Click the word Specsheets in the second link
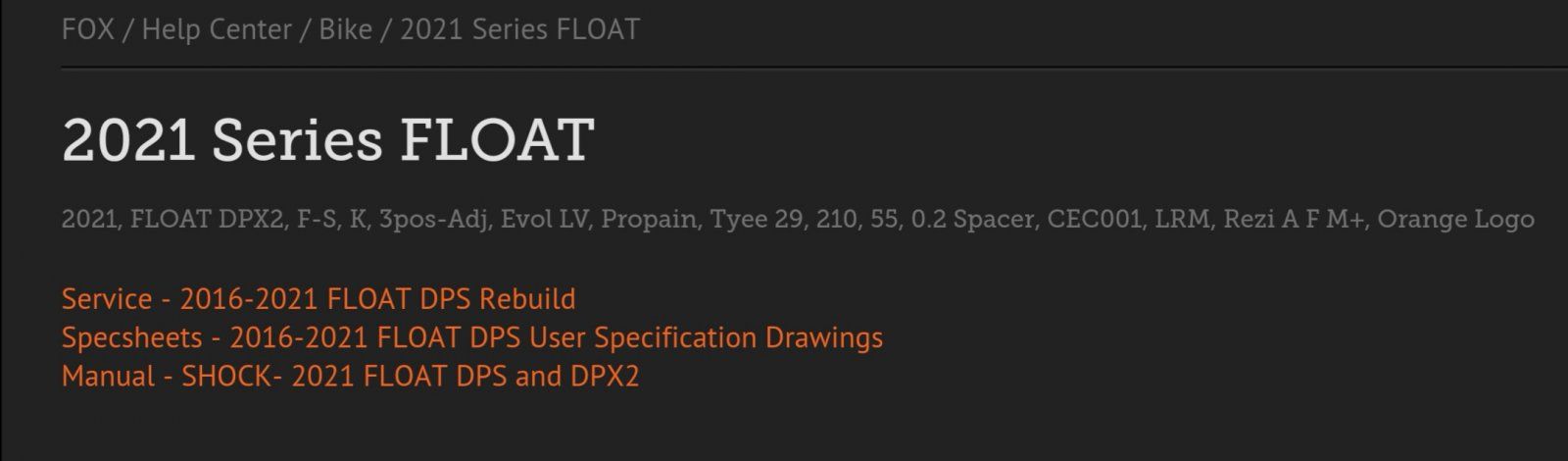The height and width of the screenshot is (461, 1568). (132, 338)
